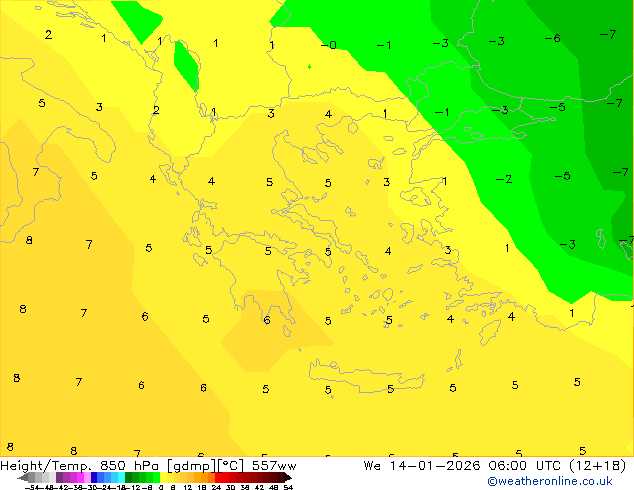Click the '-0' temperature value on the map
This screenshot has width=634, height=490.
coord(328,45)
